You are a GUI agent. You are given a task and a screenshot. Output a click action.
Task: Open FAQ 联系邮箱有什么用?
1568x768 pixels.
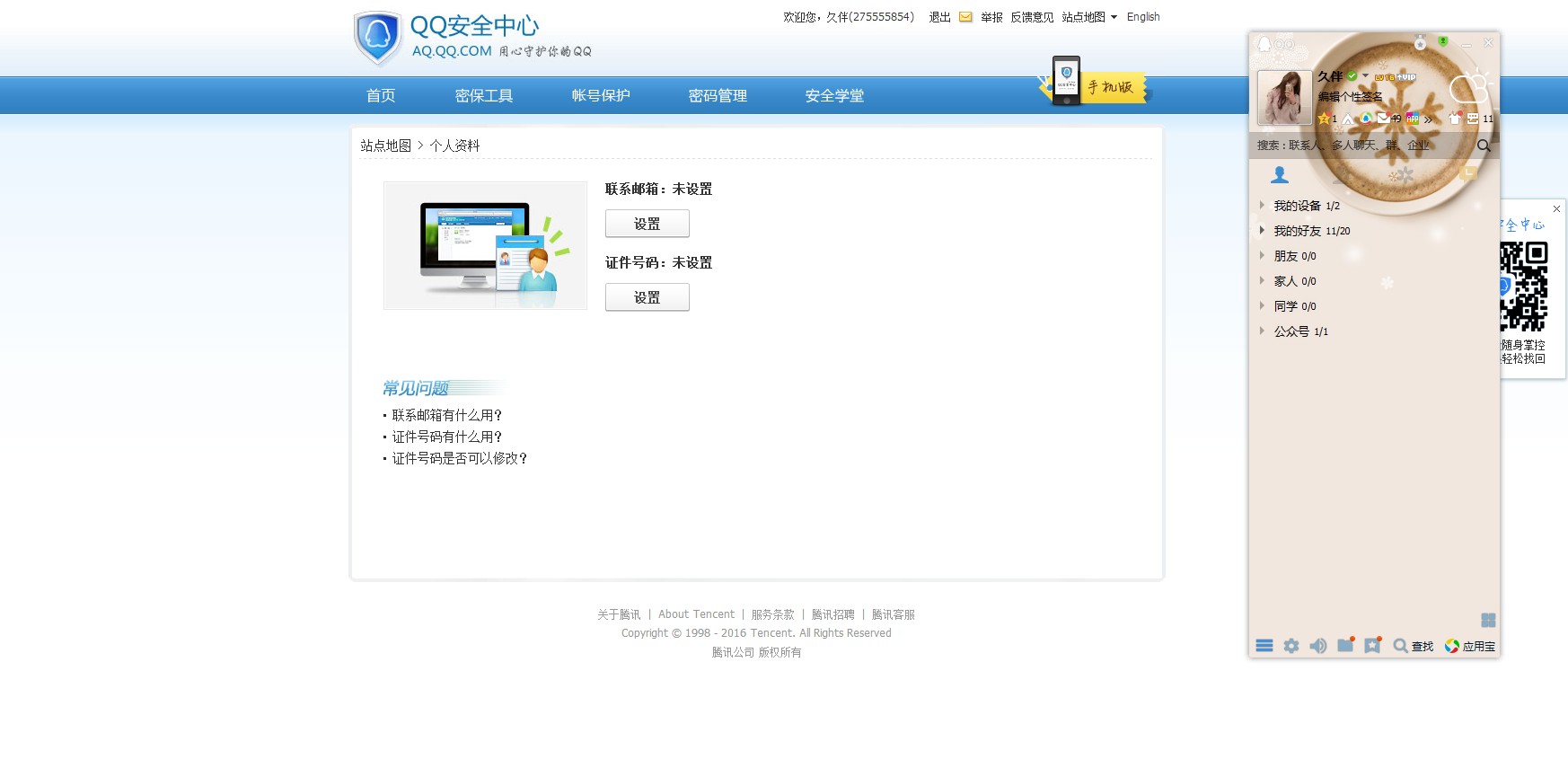coord(447,415)
